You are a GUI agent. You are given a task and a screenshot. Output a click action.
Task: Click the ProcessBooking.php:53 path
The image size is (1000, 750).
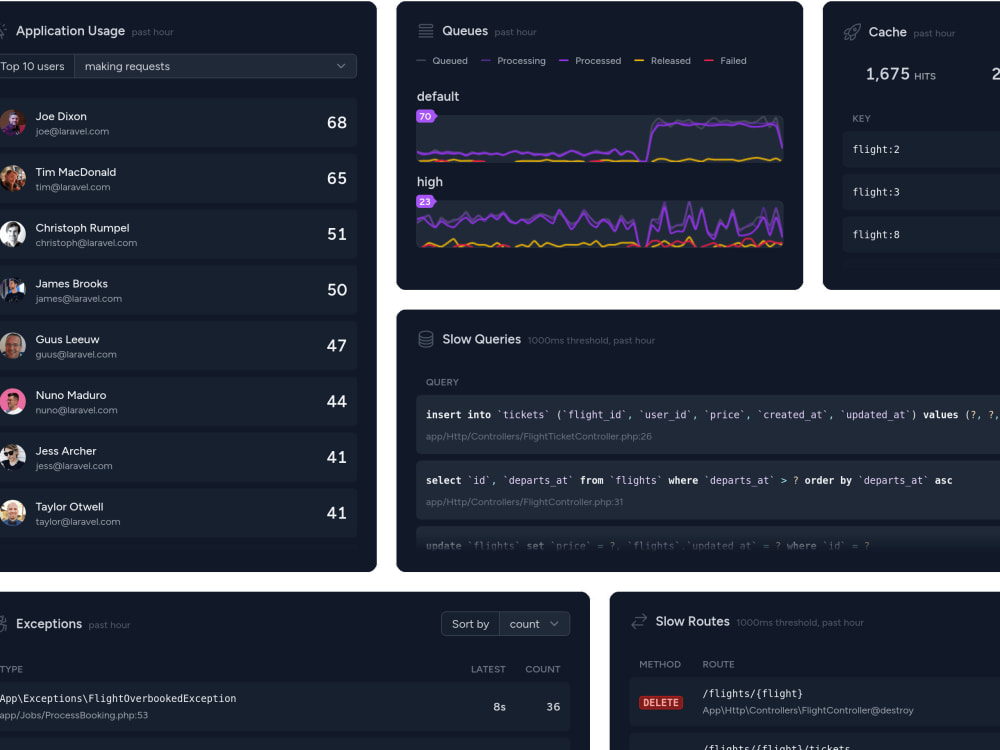74,715
